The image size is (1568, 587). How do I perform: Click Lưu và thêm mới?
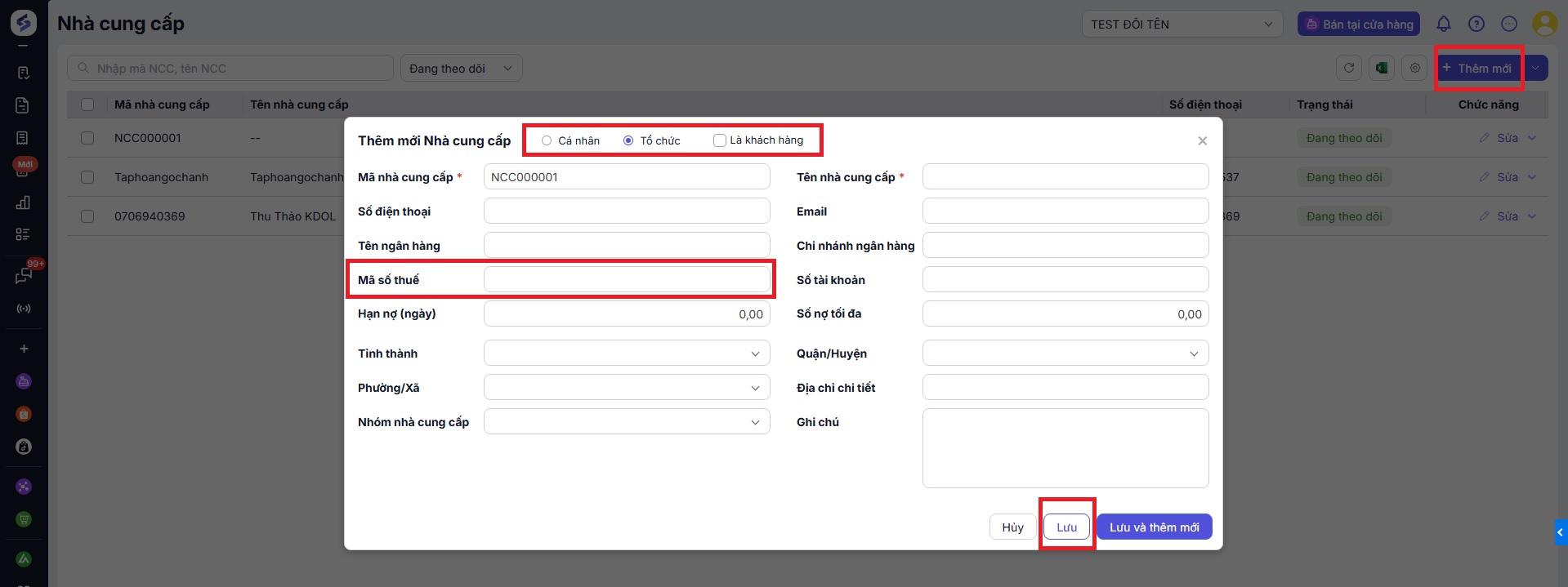click(x=1154, y=527)
